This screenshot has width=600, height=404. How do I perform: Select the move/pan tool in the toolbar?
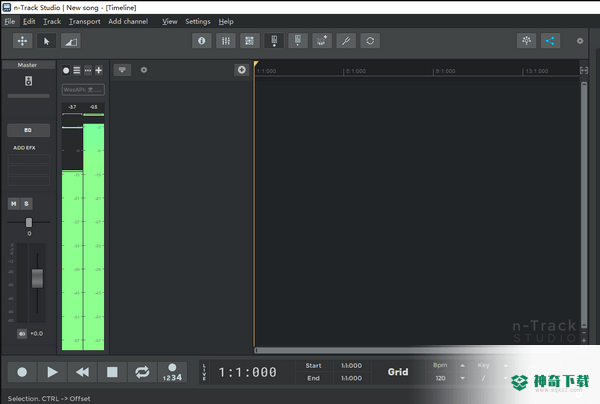[22, 41]
